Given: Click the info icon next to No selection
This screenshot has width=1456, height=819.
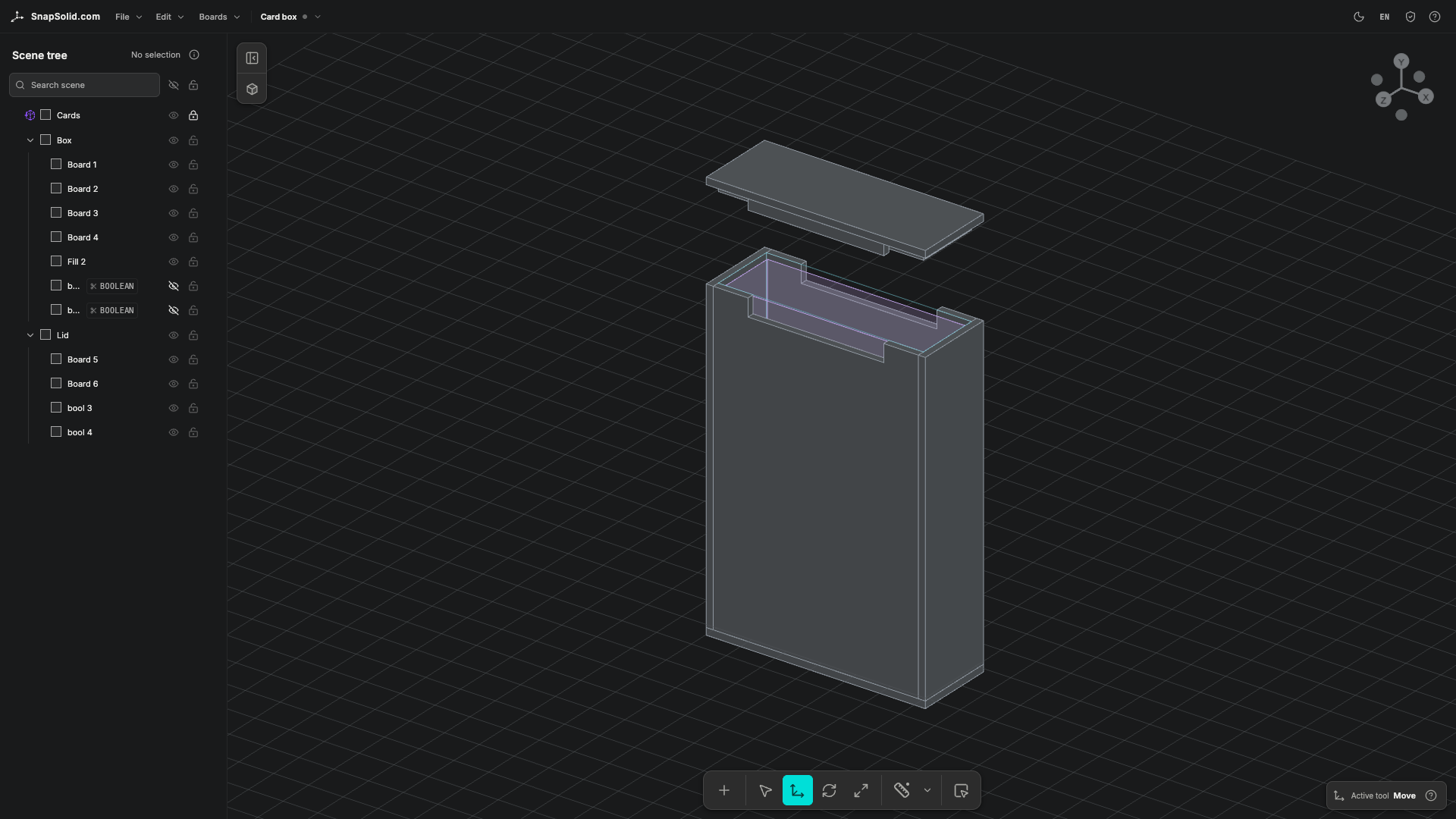Looking at the screenshot, I should click(x=194, y=55).
